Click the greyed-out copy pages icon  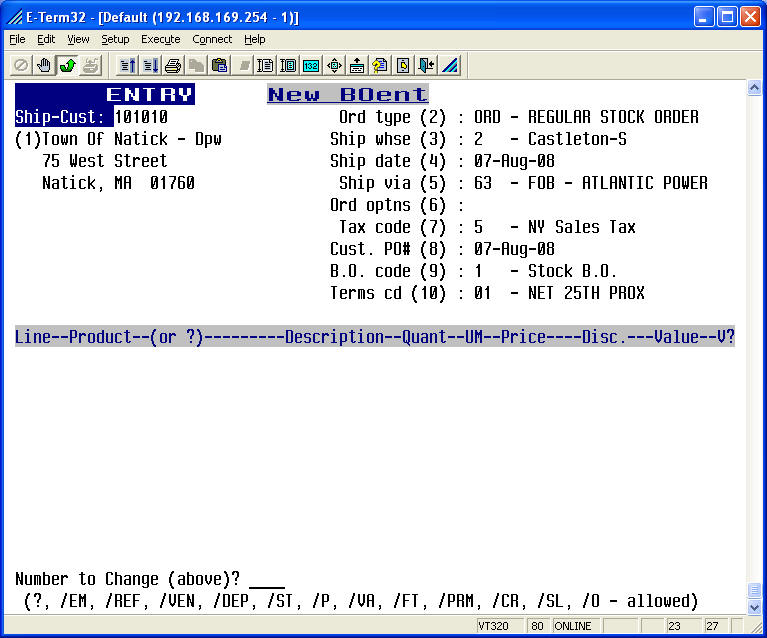(196, 65)
